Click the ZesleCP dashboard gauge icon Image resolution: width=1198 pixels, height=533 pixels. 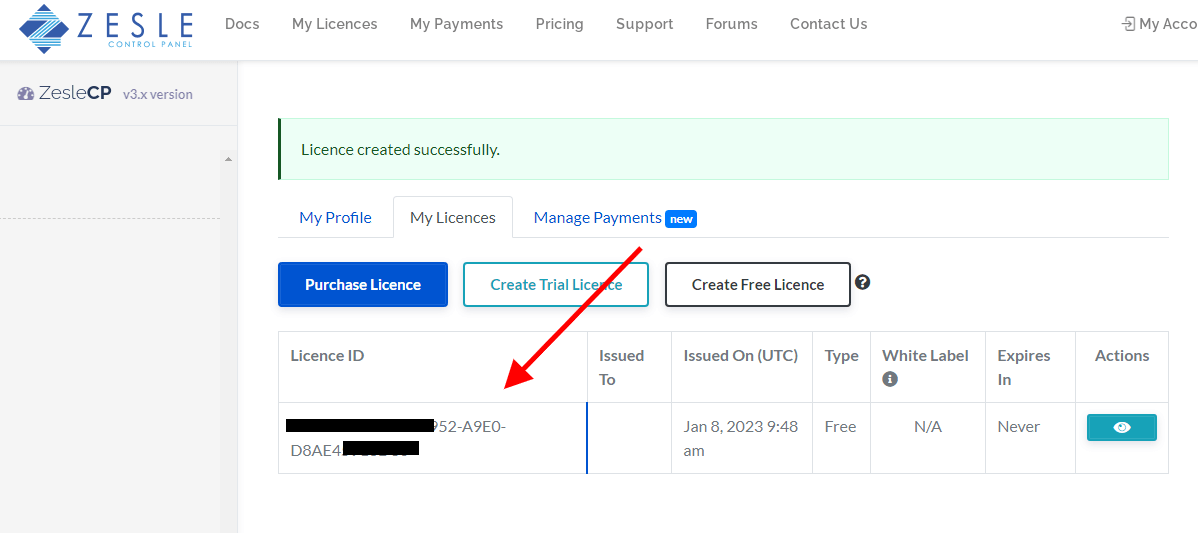25,94
